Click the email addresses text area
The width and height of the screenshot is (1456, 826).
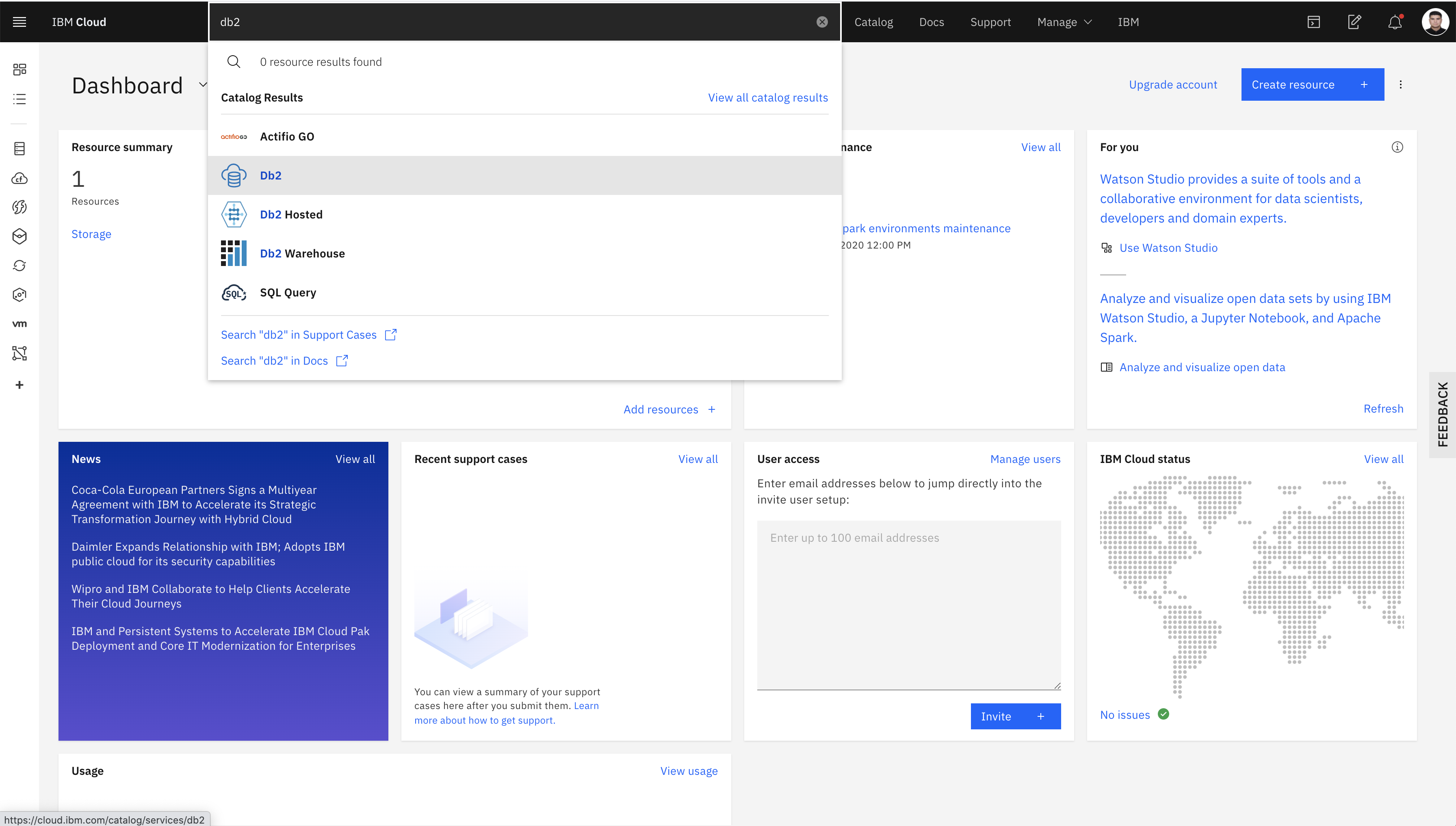pyautogui.click(x=908, y=604)
